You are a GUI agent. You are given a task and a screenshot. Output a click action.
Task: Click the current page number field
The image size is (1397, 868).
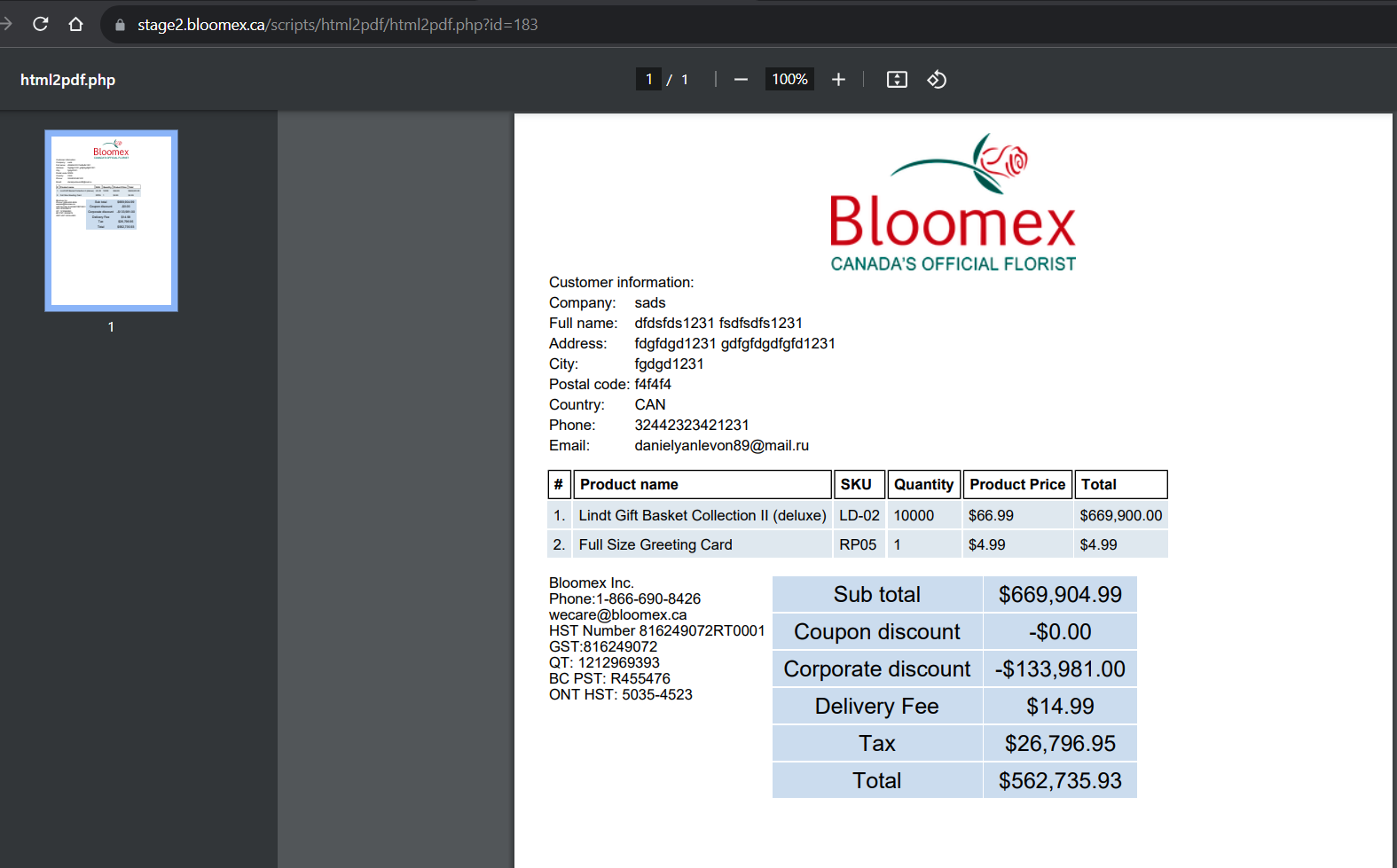pos(648,80)
